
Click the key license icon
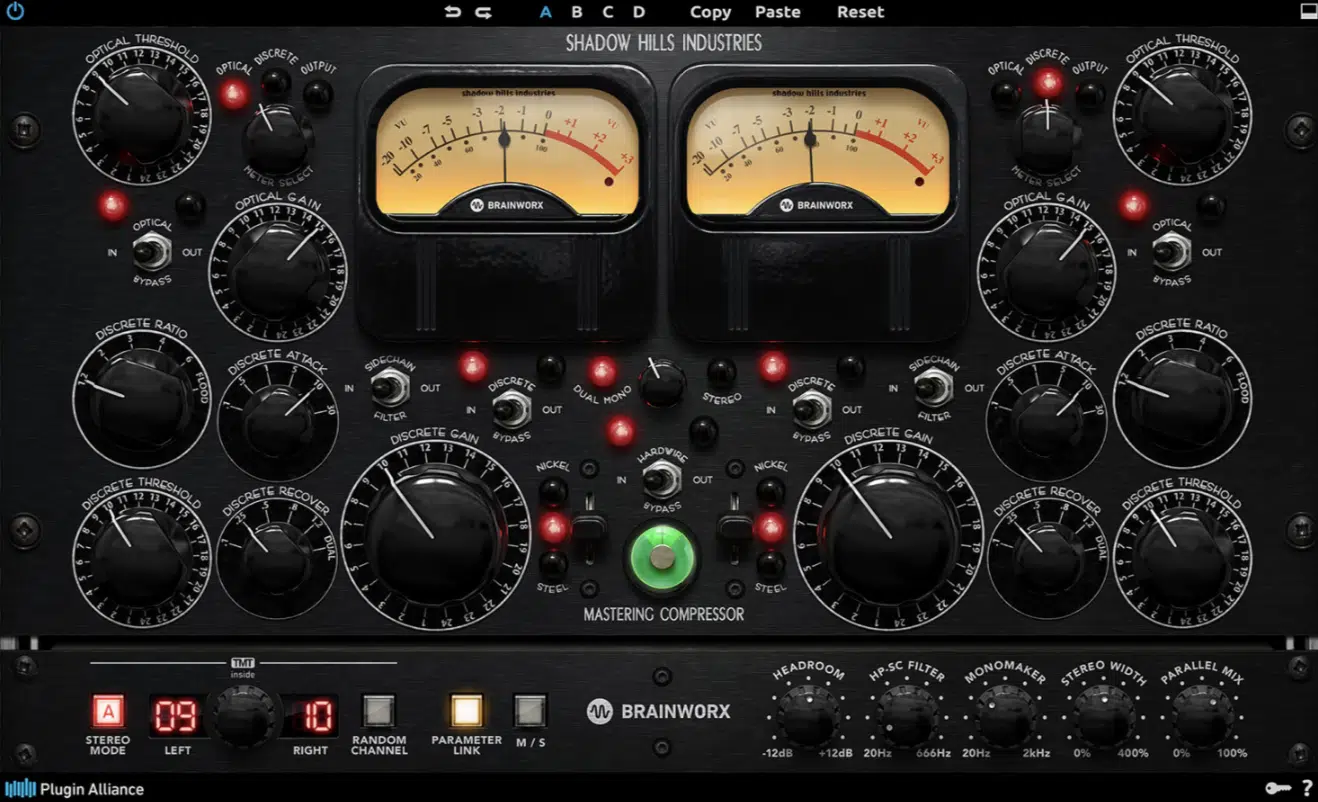coord(1277,789)
